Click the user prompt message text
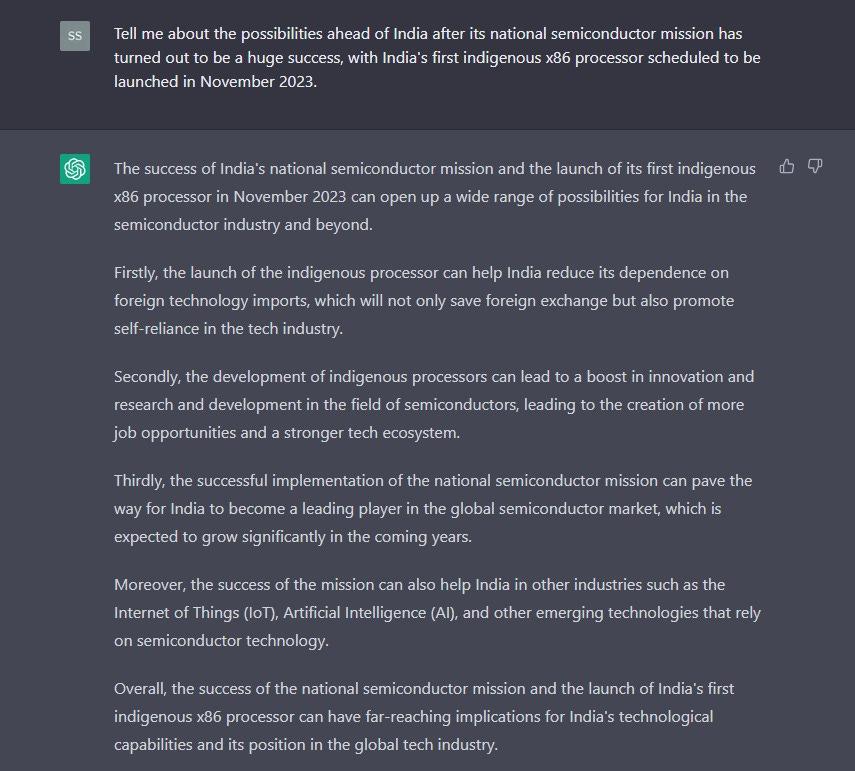The width and height of the screenshot is (855, 771). click(x=437, y=58)
